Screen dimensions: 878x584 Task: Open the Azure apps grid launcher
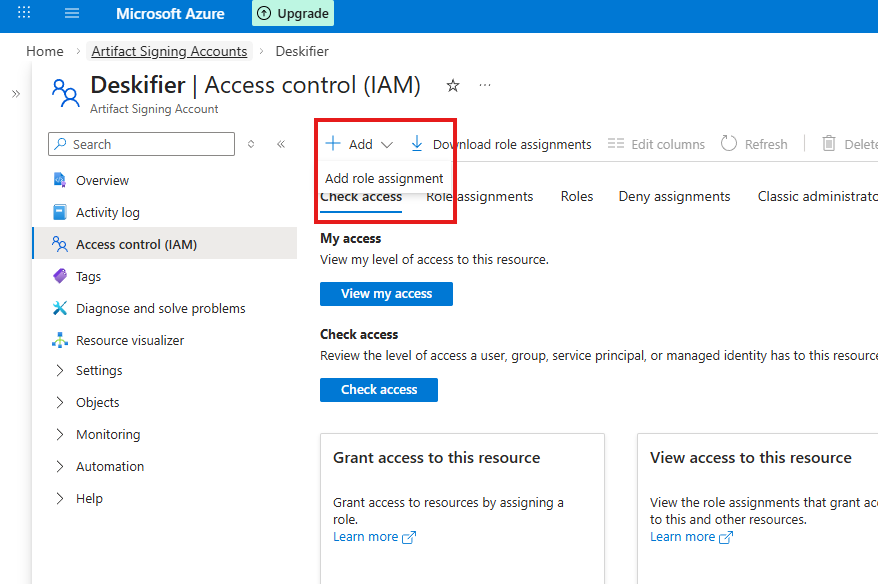click(x=24, y=12)
